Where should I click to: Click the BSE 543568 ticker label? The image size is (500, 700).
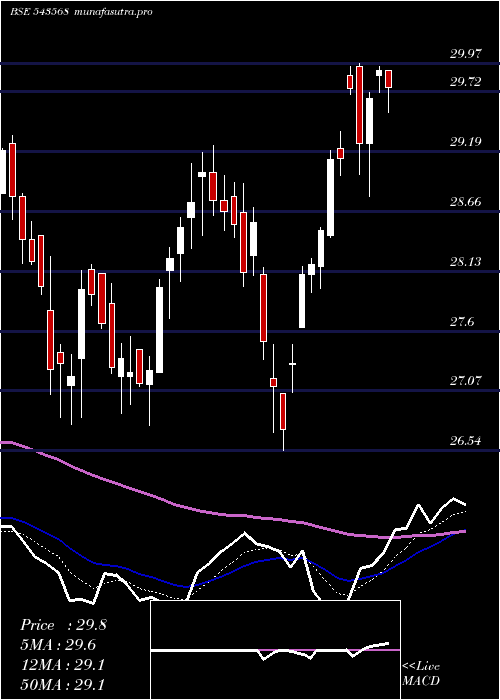[39, 12]
